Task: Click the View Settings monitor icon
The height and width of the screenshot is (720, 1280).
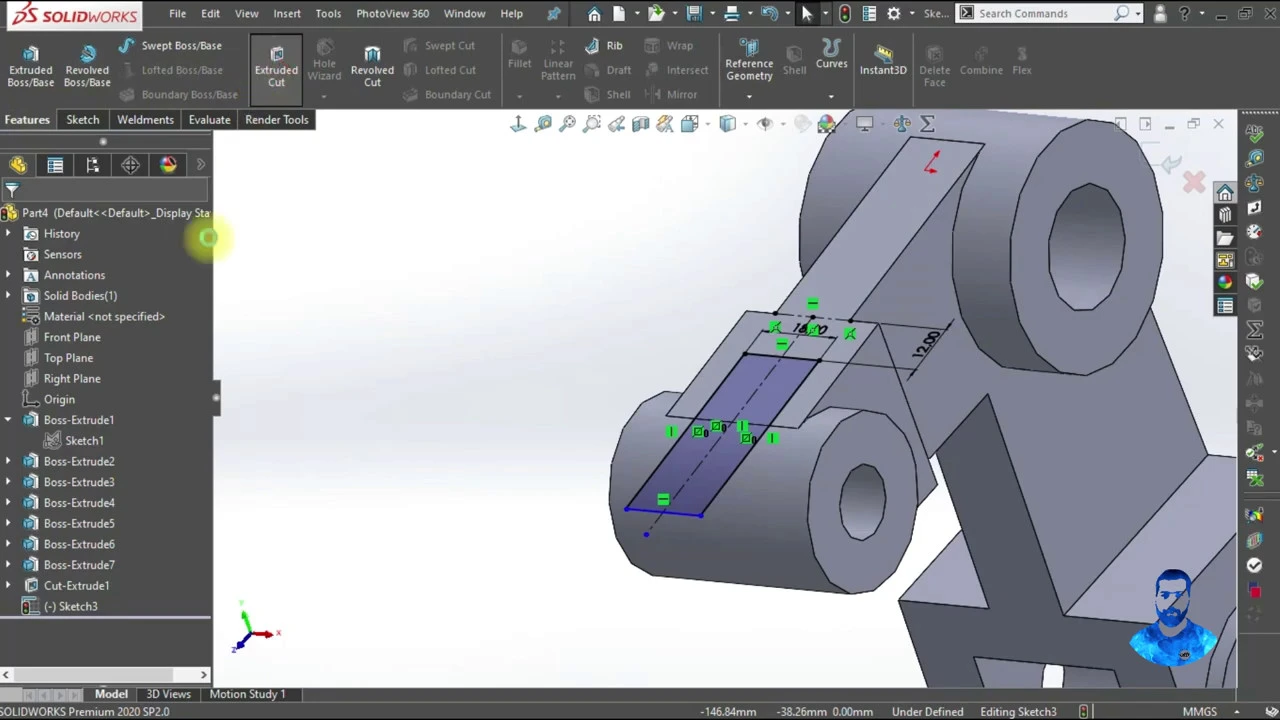Action: (x=865, y=124)
